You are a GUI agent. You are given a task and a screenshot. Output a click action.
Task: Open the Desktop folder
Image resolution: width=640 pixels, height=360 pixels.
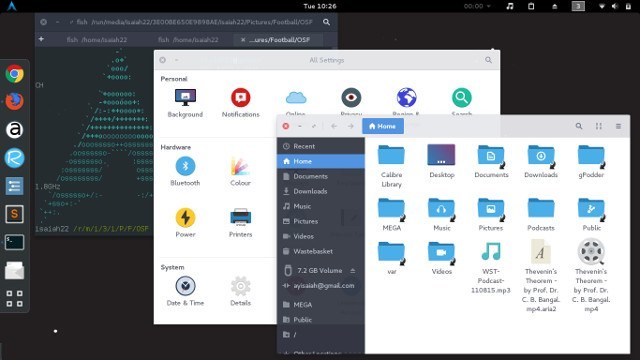pyautogui.click(x=441, y=161)
